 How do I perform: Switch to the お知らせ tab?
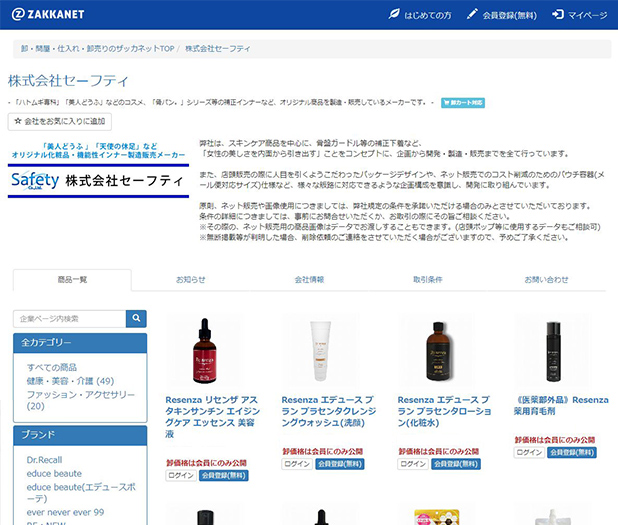point(190,280)
